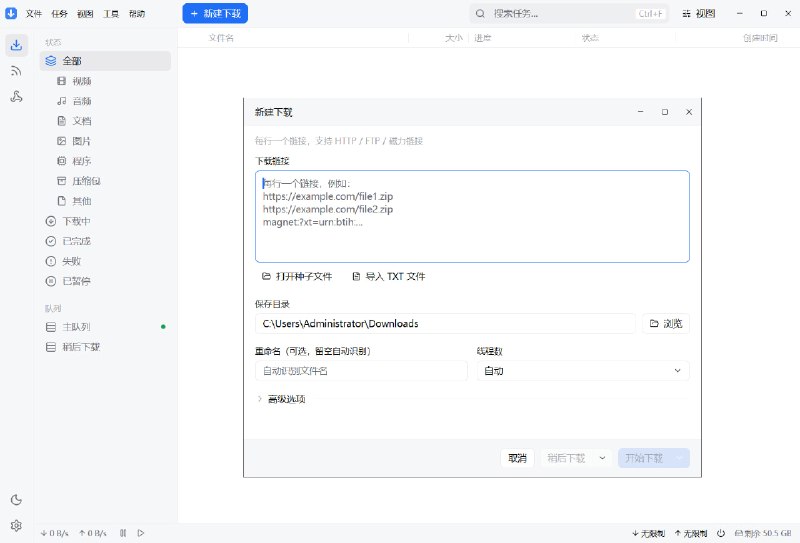Sort by 文件名 column header
Viewport: 800px width, 543px height.
click(221, 38)
